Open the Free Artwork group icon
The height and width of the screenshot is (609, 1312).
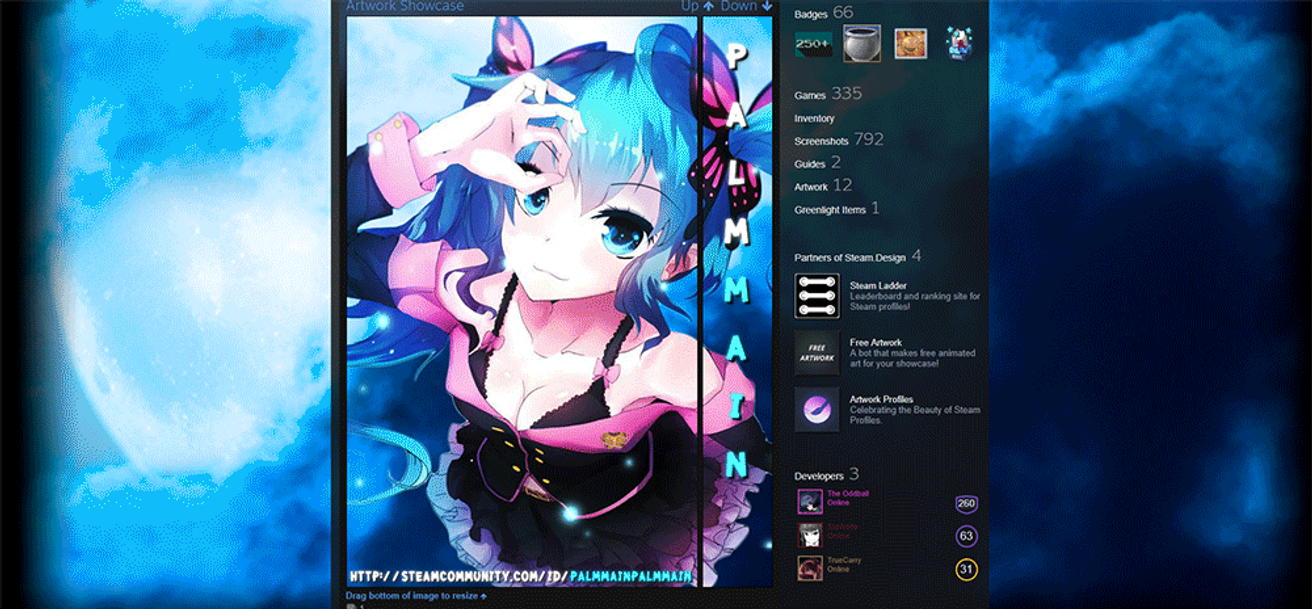[817, 353]
